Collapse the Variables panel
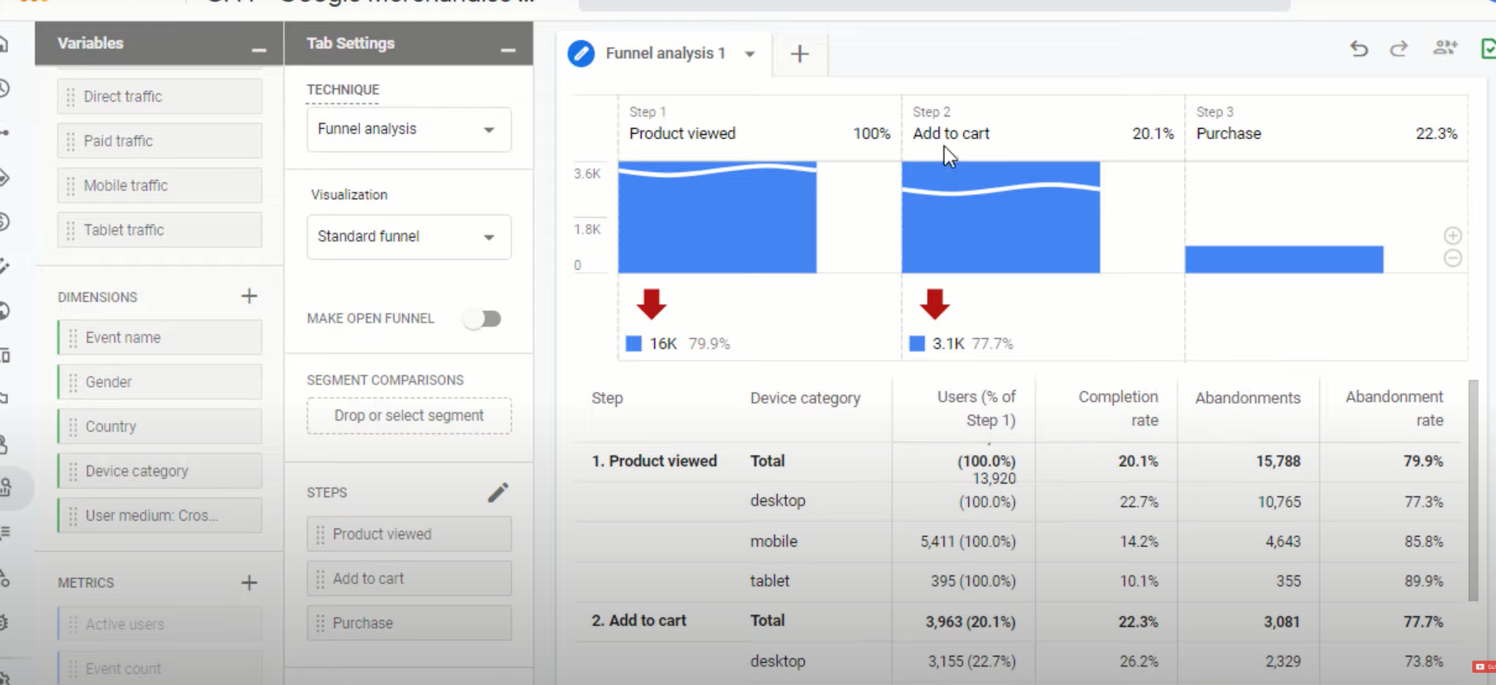The image size is (1496, 685). [x=259, y=46]
